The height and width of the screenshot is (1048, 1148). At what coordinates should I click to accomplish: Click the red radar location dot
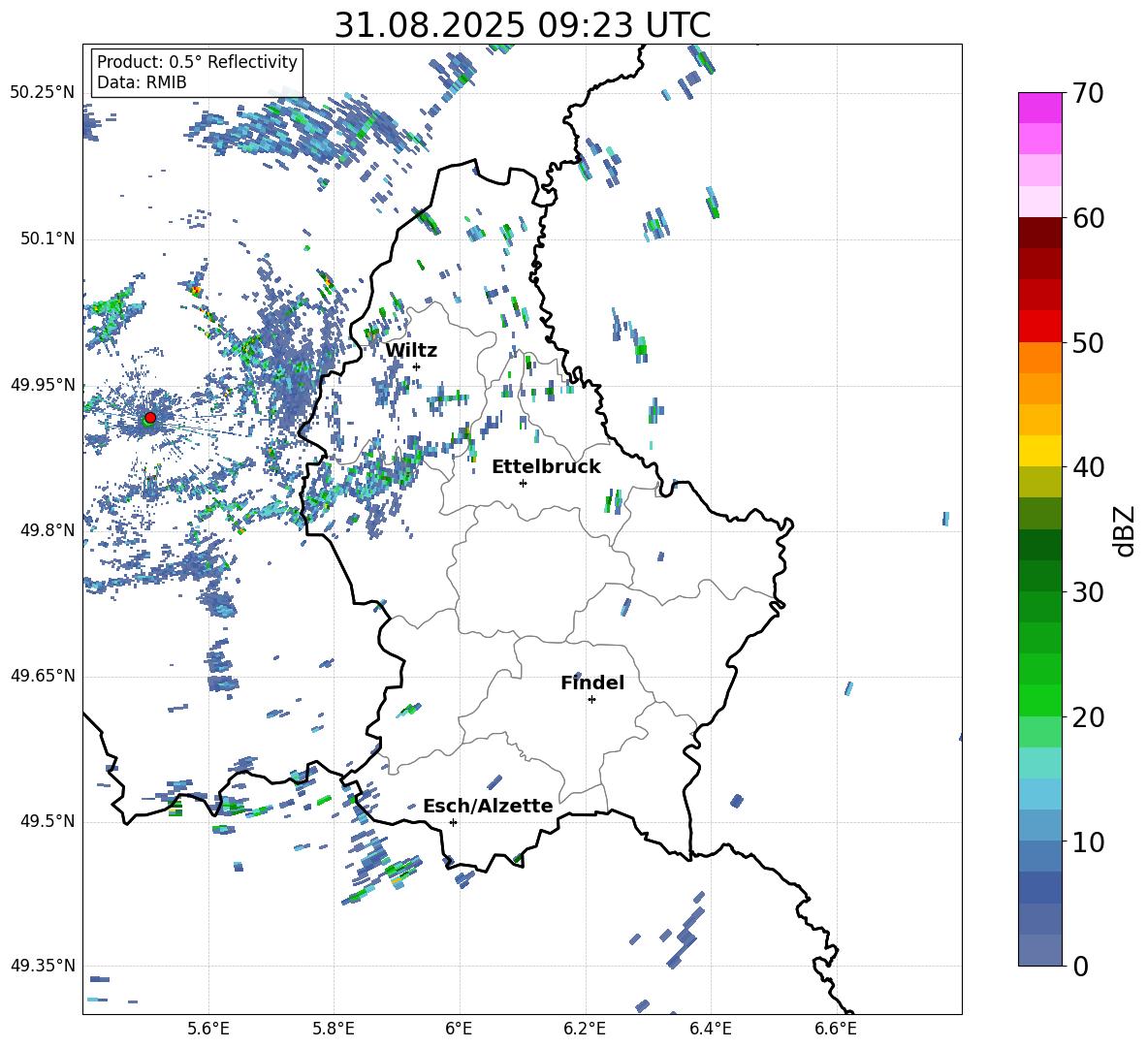tap(150, 417)
